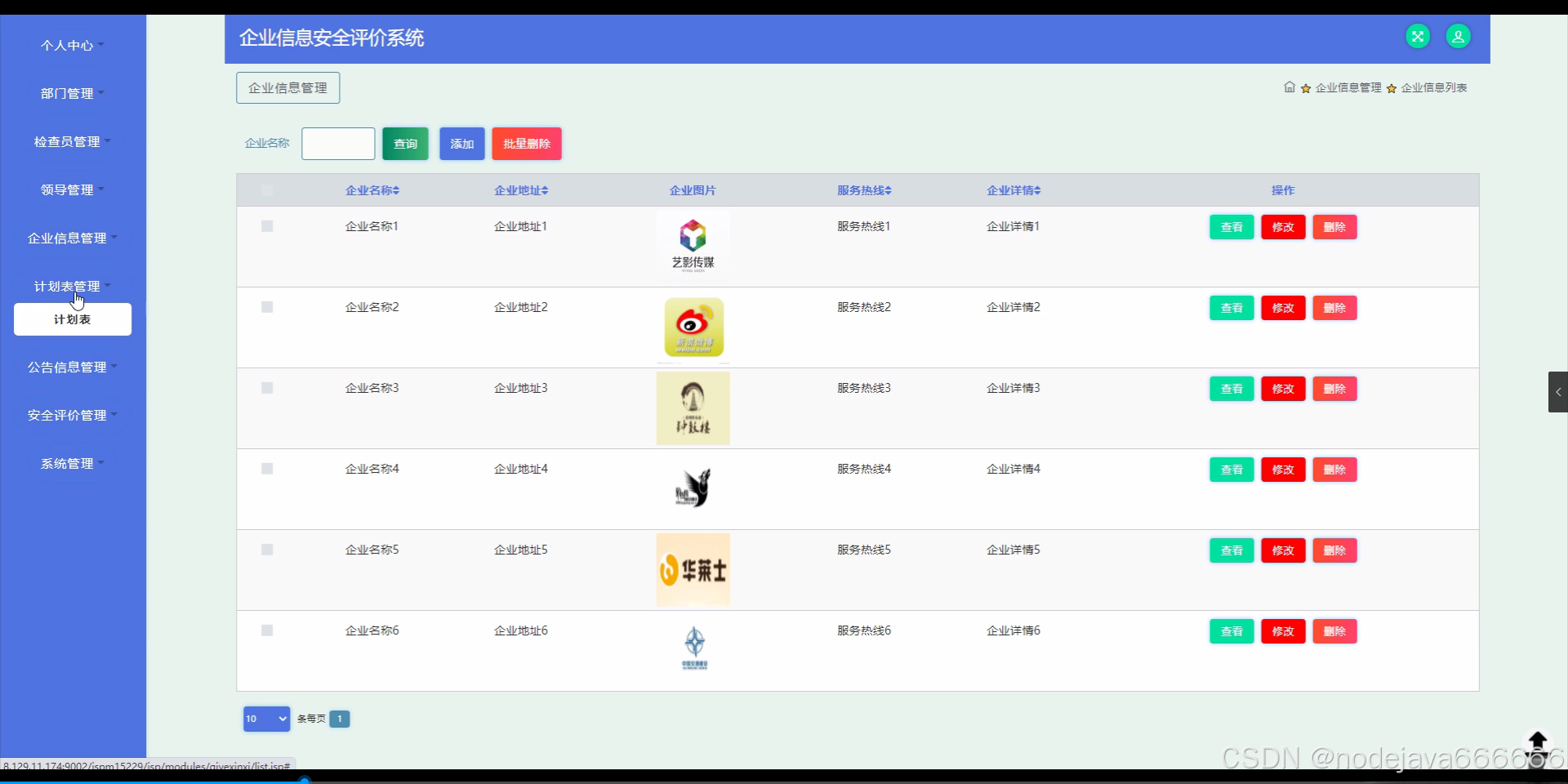The height and width of the screenshot is (784, 1568).
Task: Sort by 企业地址 column header
Action: (x=521, y=190)
